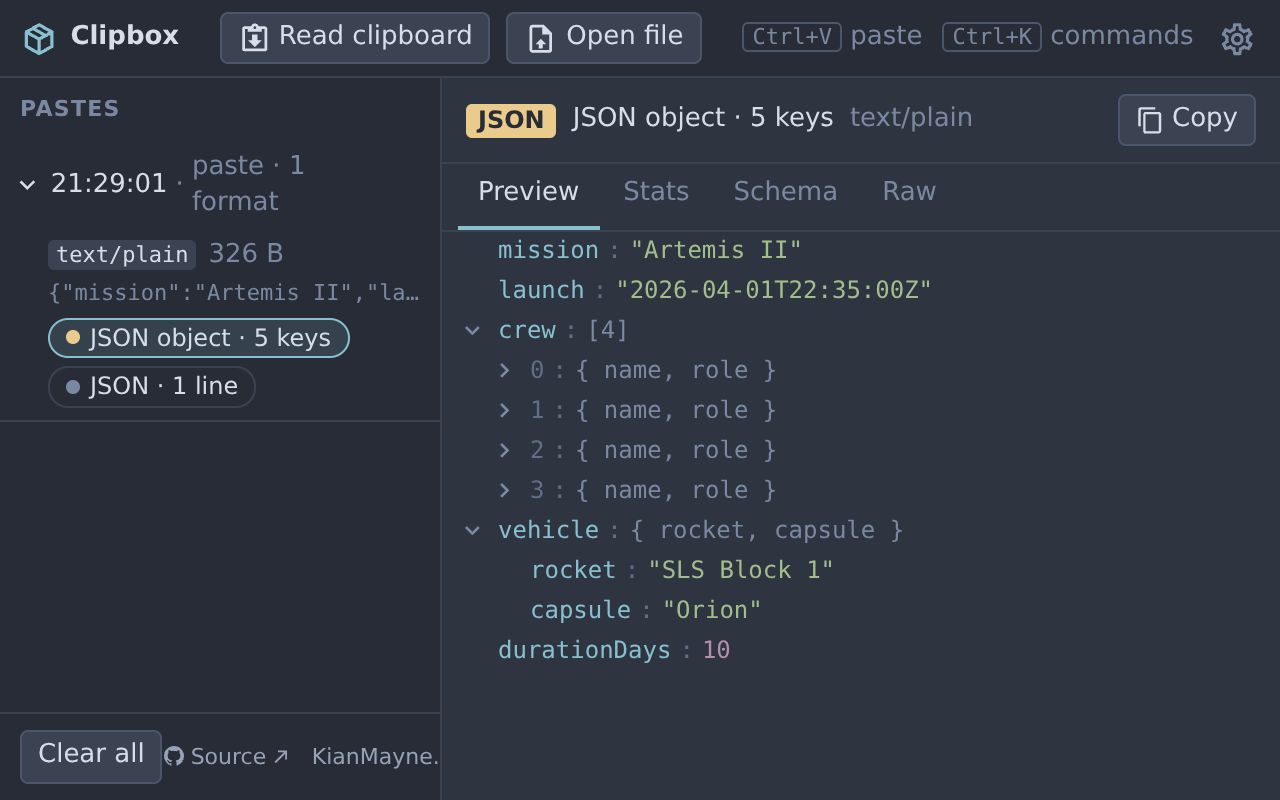The width and height of the screenshot is (1280, 800).
Task: Expand crew item 2
Action: [x=505, y=450]
